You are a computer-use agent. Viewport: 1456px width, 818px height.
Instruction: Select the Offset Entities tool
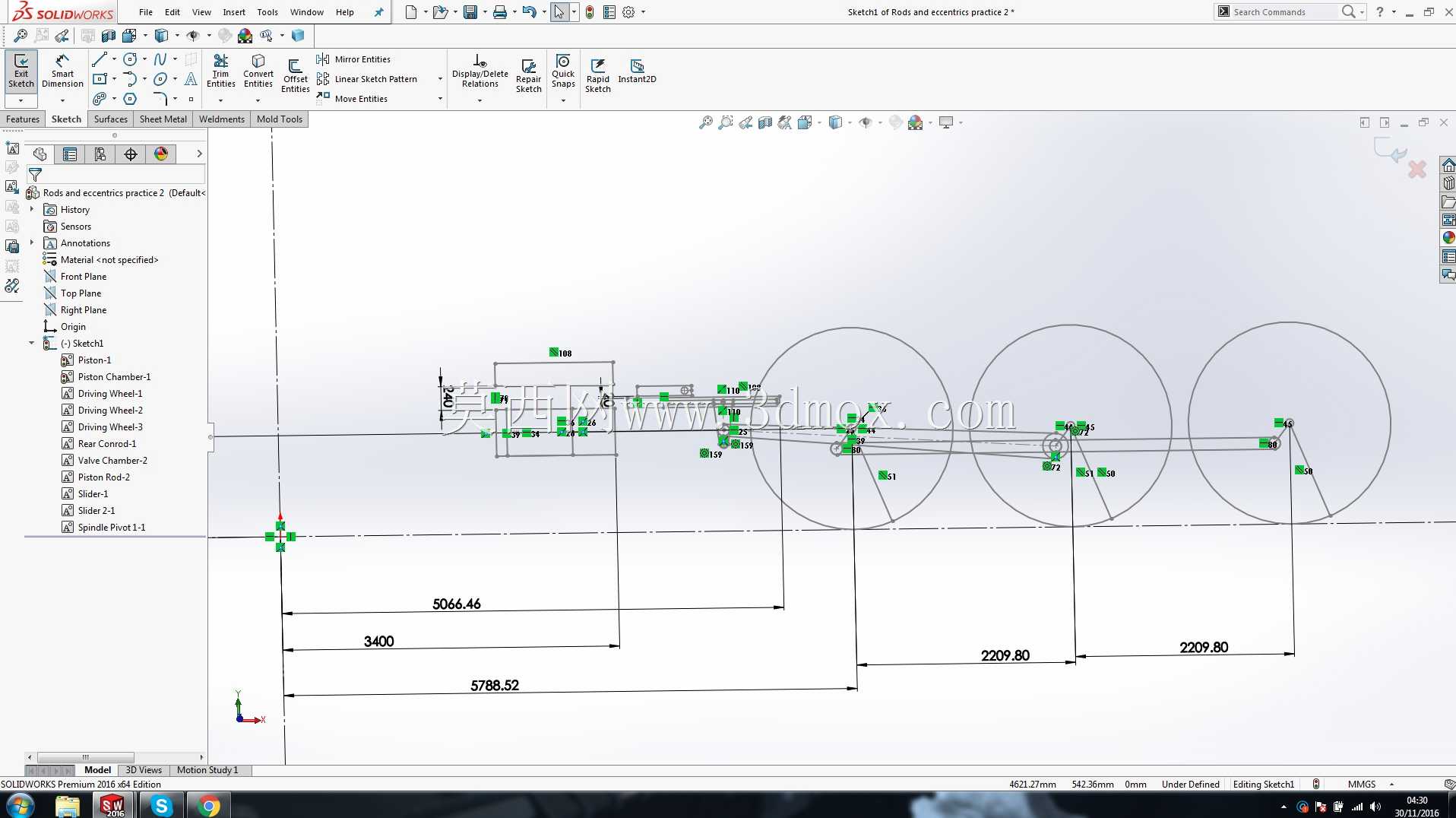point(296,75)
